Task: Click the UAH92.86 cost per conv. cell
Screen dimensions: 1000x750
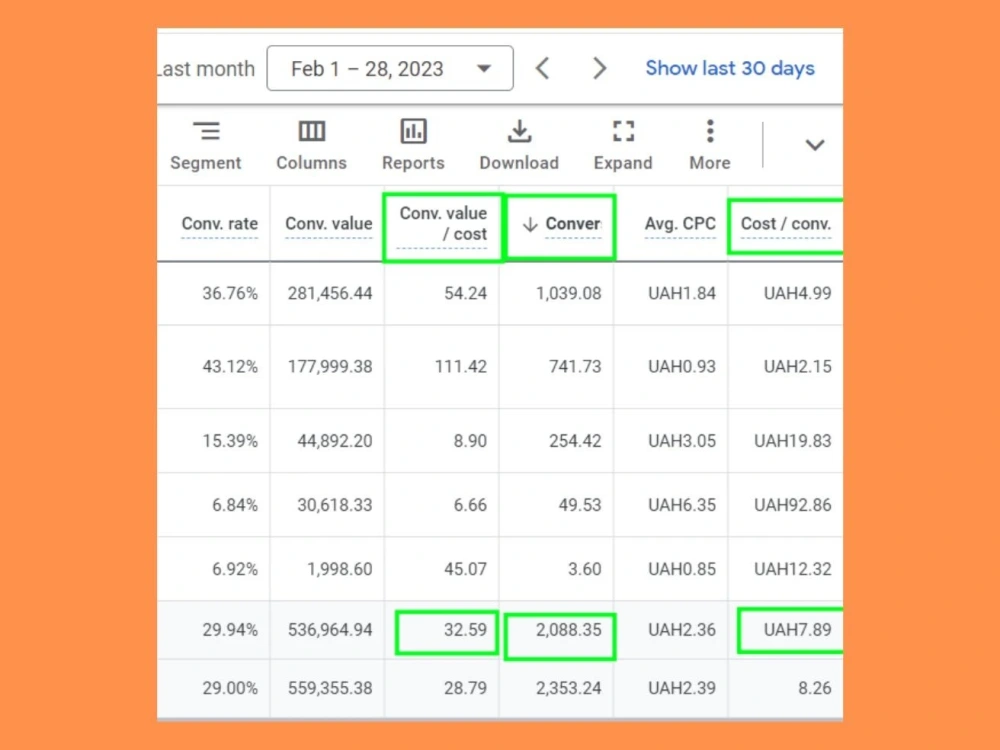Action: coord(793,505)
